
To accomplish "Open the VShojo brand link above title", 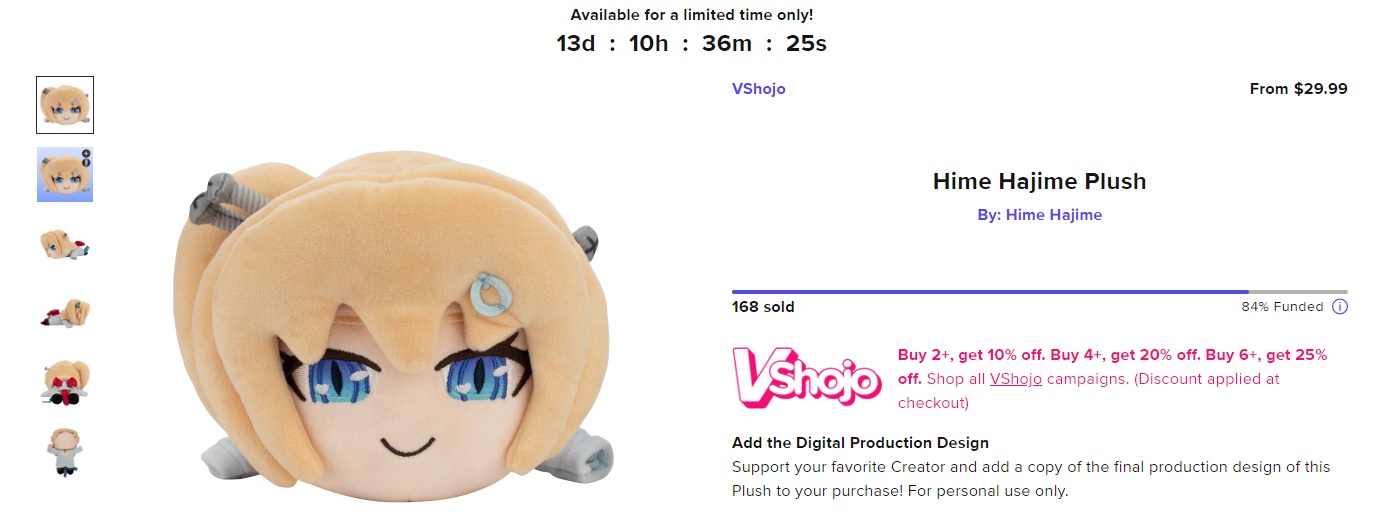I will point(759,89).
